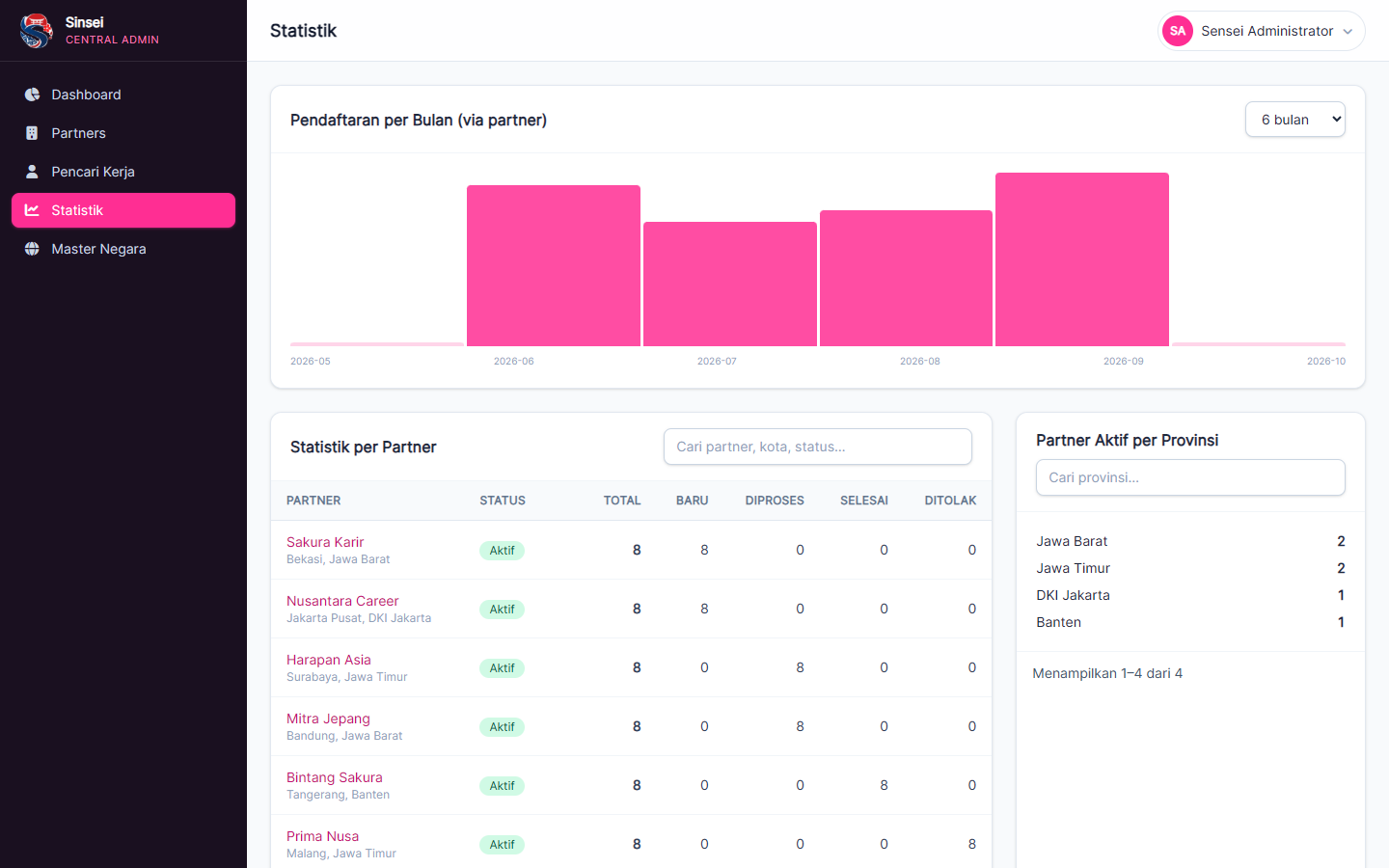The width and height of the screenshot is (1389, 868).
Task: Open the Harapan Asia partner link
Action: [x=329, y=660]
